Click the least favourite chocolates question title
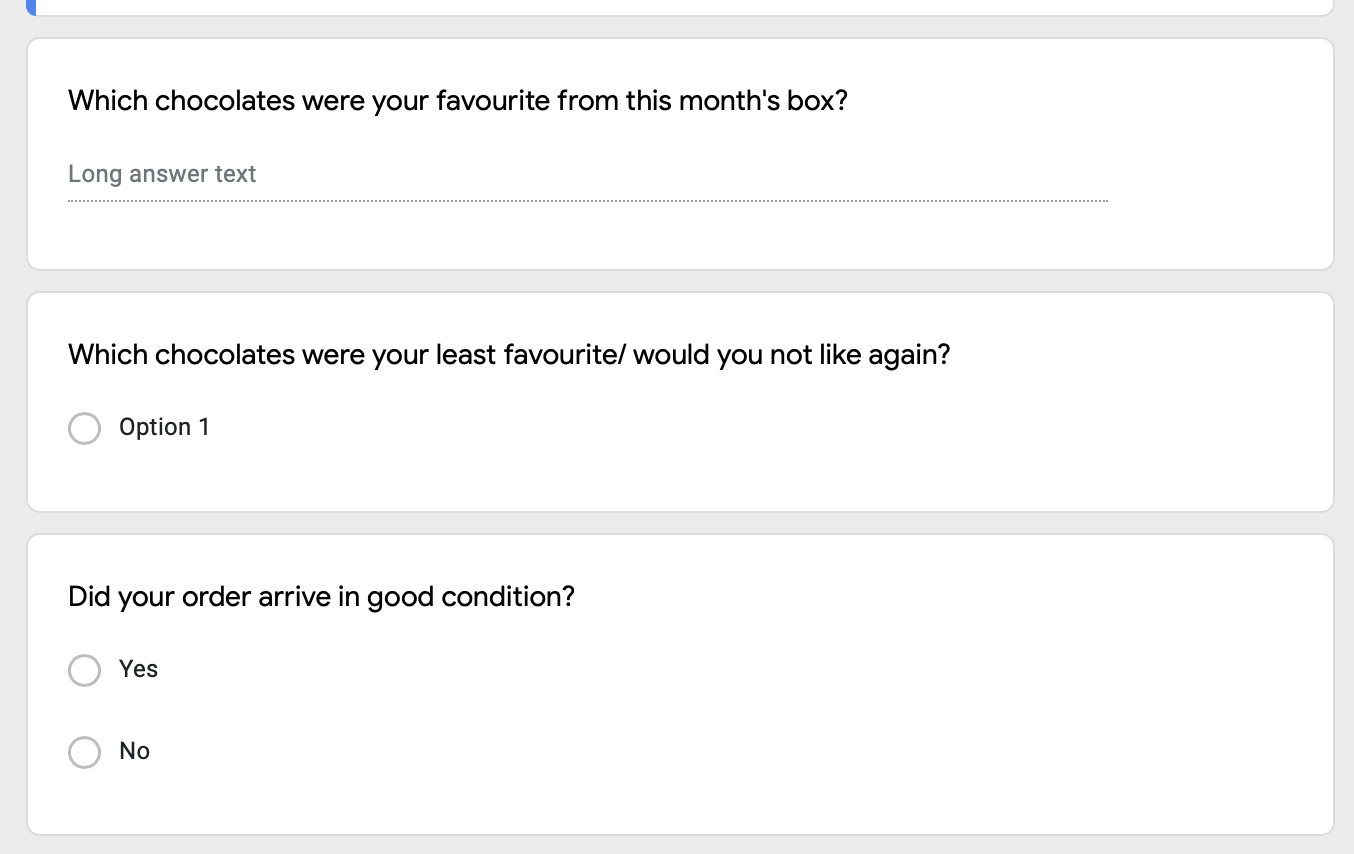1354x854 pixels. (508, 355)
